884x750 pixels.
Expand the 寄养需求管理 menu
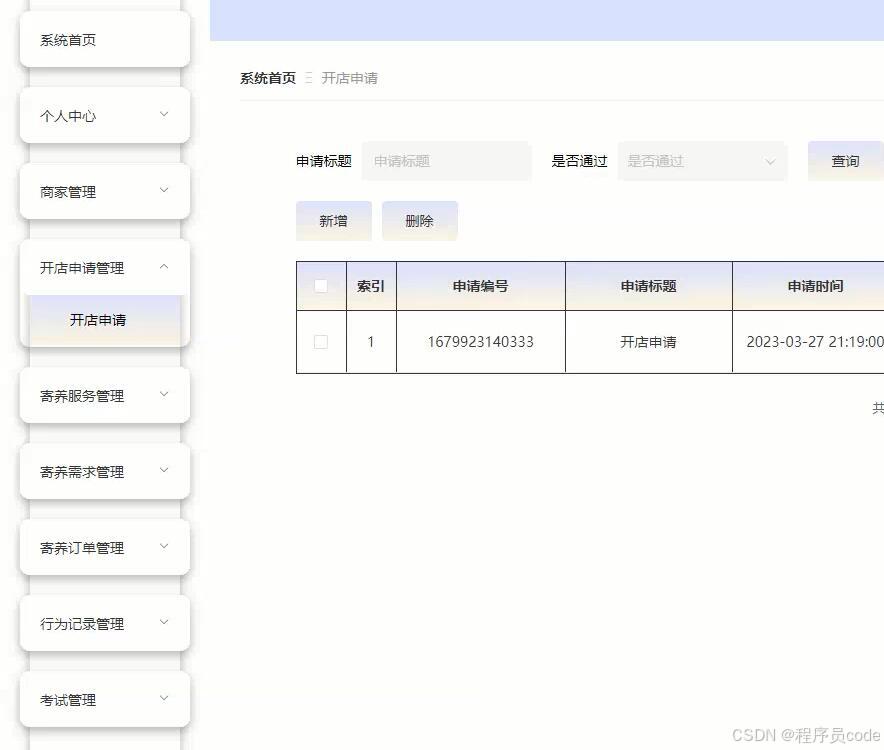click(x=104, y=471)
